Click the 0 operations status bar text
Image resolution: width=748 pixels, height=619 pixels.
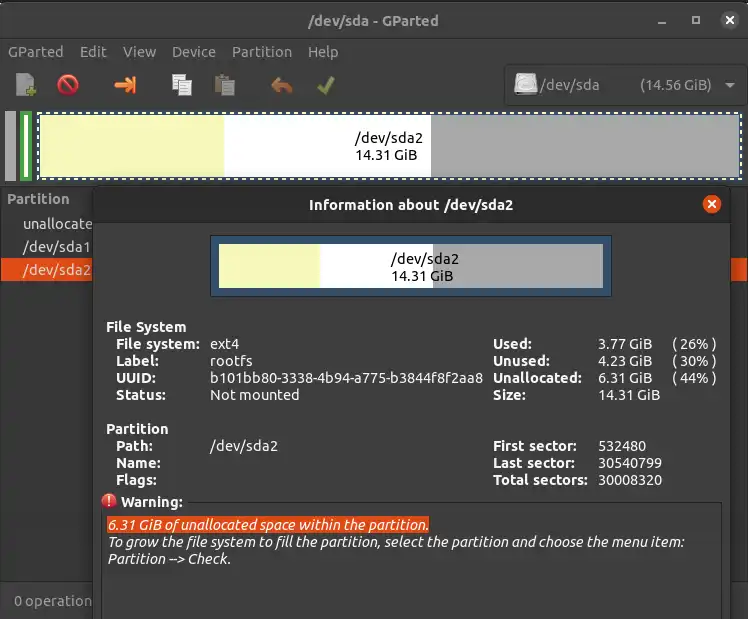[x=52, y=601]
